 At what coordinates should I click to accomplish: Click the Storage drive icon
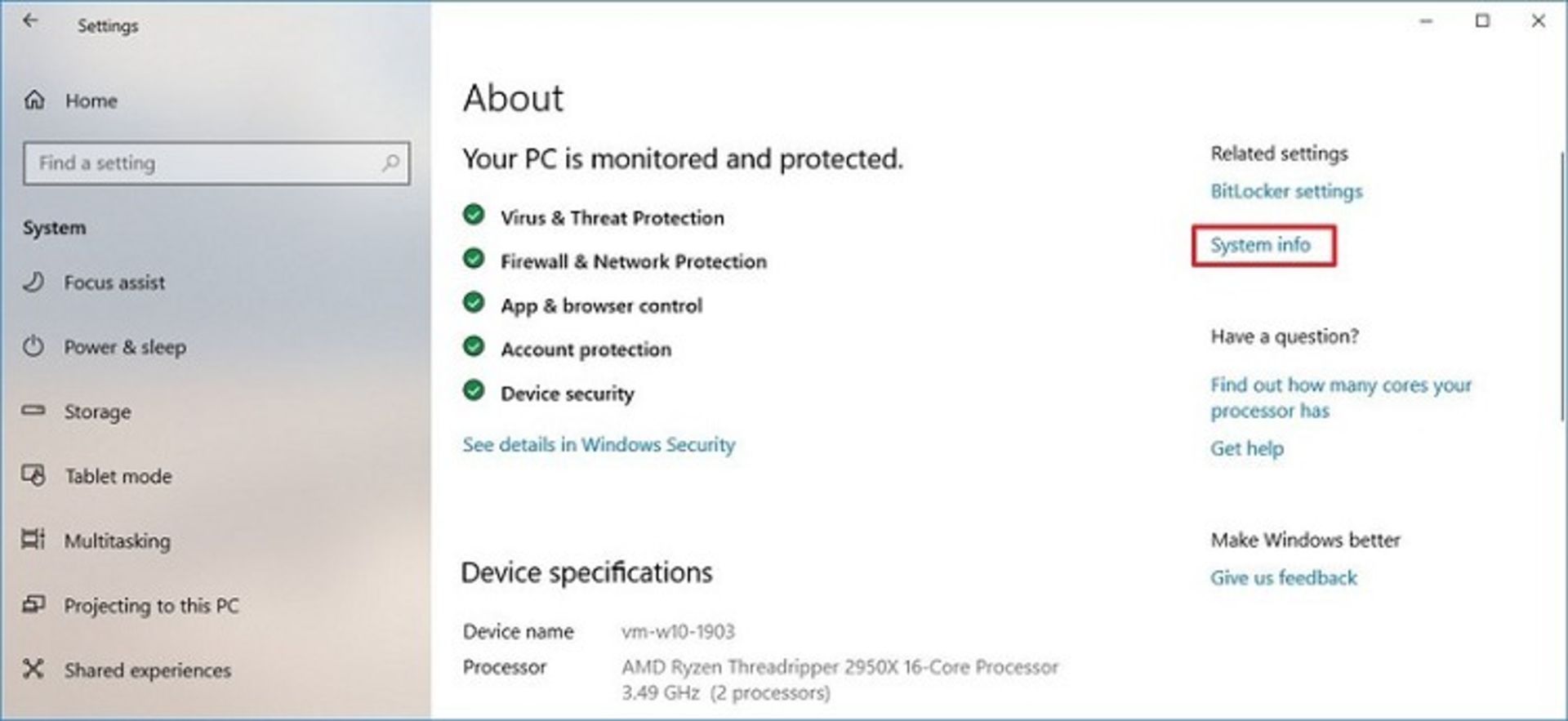point(33,411)
